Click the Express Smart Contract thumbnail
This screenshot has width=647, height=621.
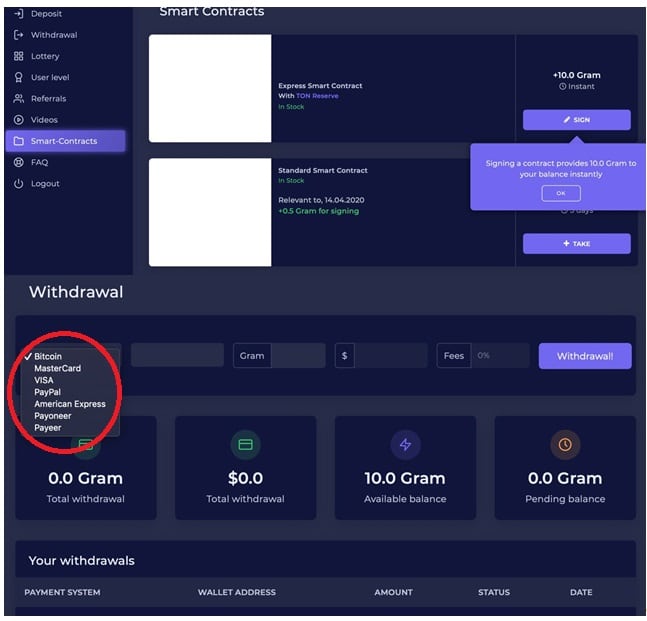(x=210, y=88)
